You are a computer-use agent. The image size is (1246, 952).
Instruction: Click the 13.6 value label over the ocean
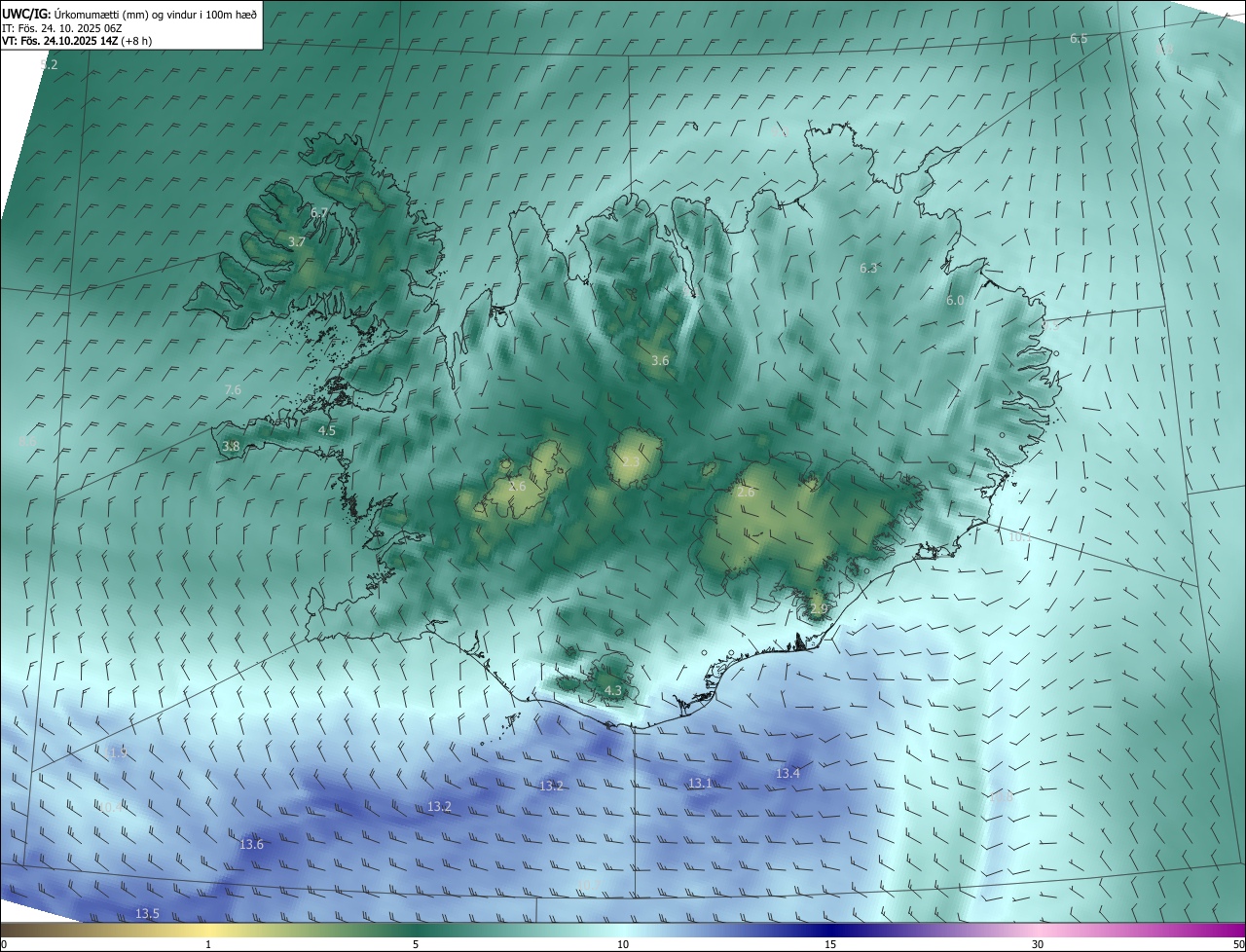coord(251,844)
